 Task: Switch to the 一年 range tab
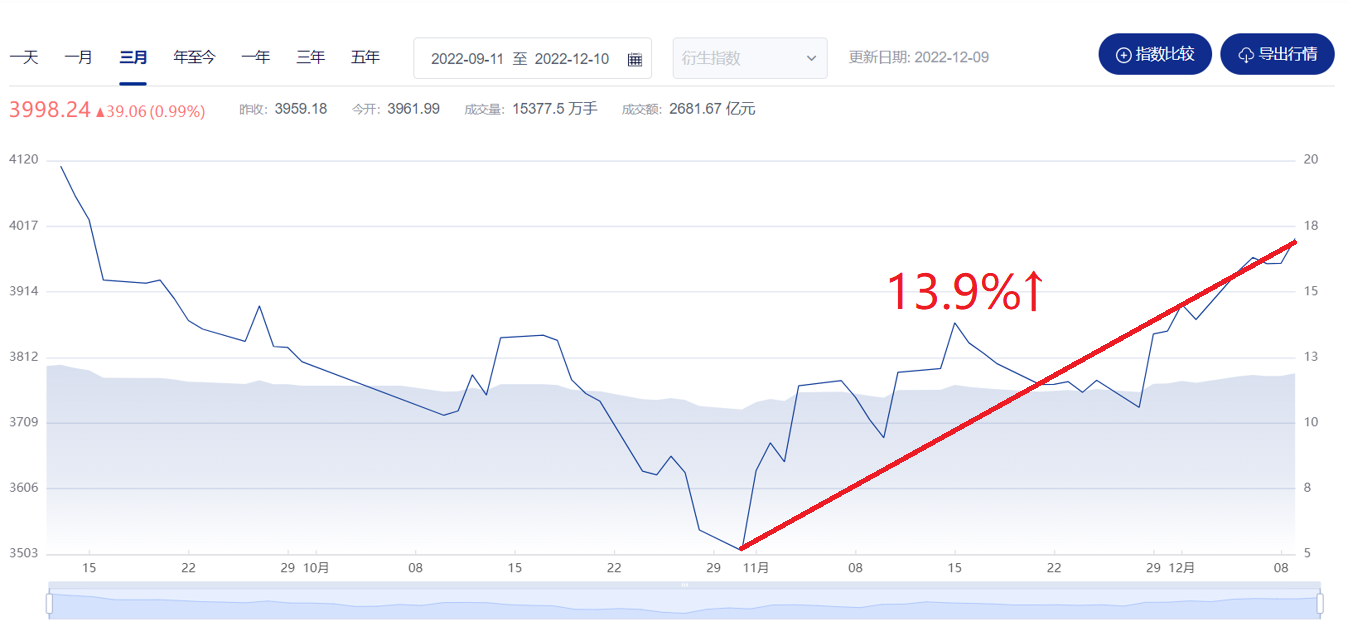(255, 57)
